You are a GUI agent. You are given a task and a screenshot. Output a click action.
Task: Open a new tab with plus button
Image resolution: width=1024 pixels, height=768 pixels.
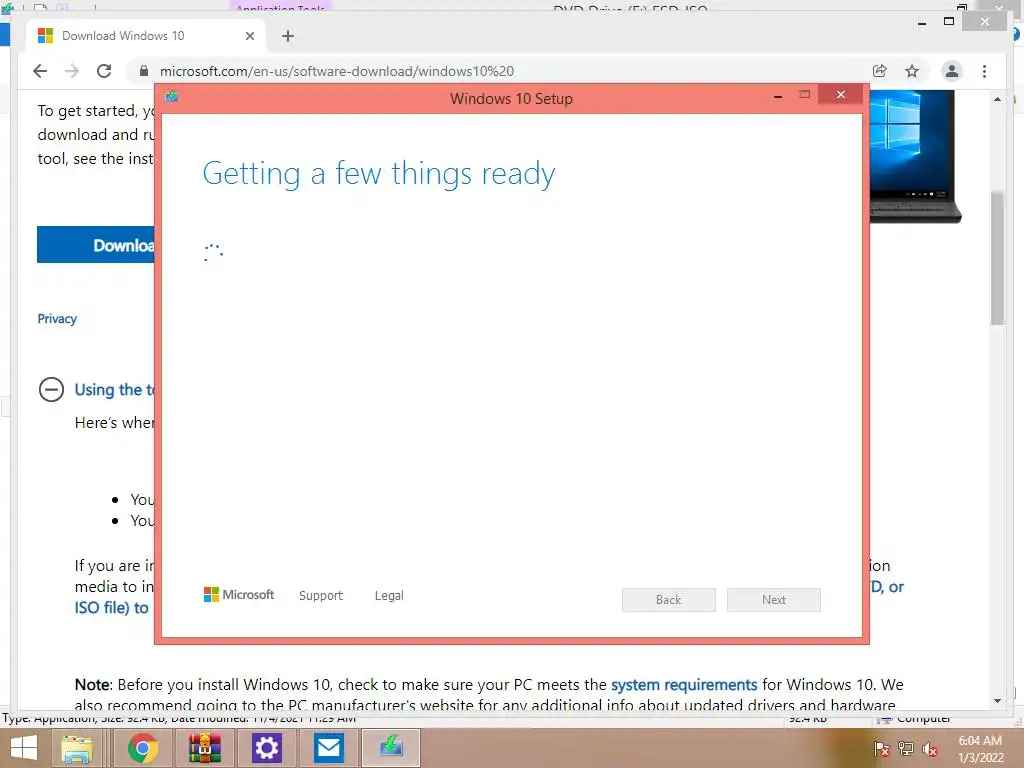(288, 36)
